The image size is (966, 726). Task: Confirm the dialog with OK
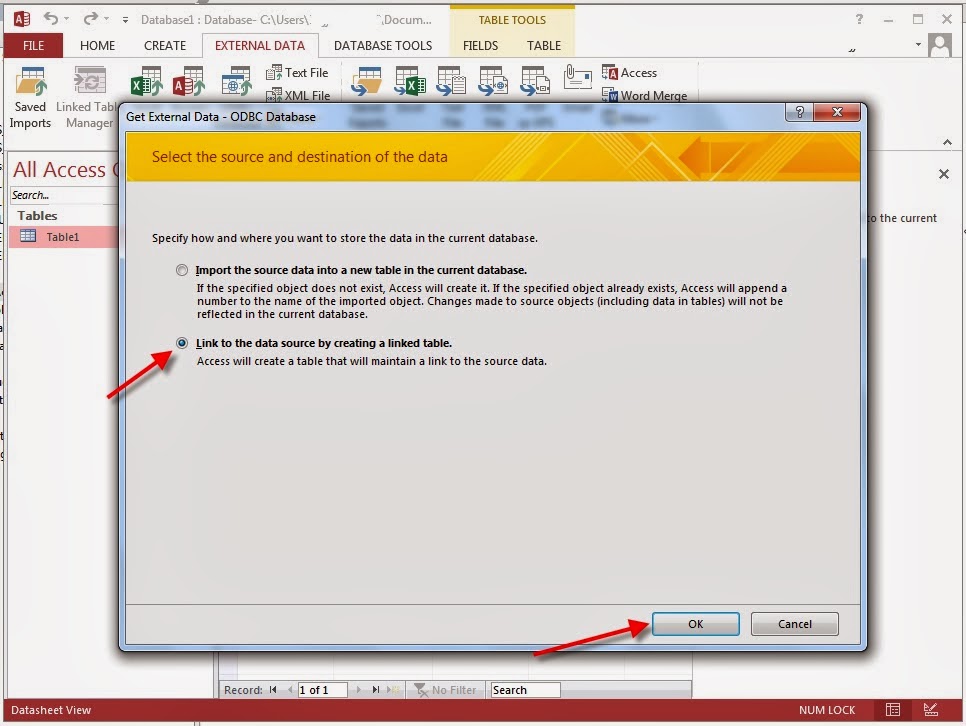pos(696,624)
